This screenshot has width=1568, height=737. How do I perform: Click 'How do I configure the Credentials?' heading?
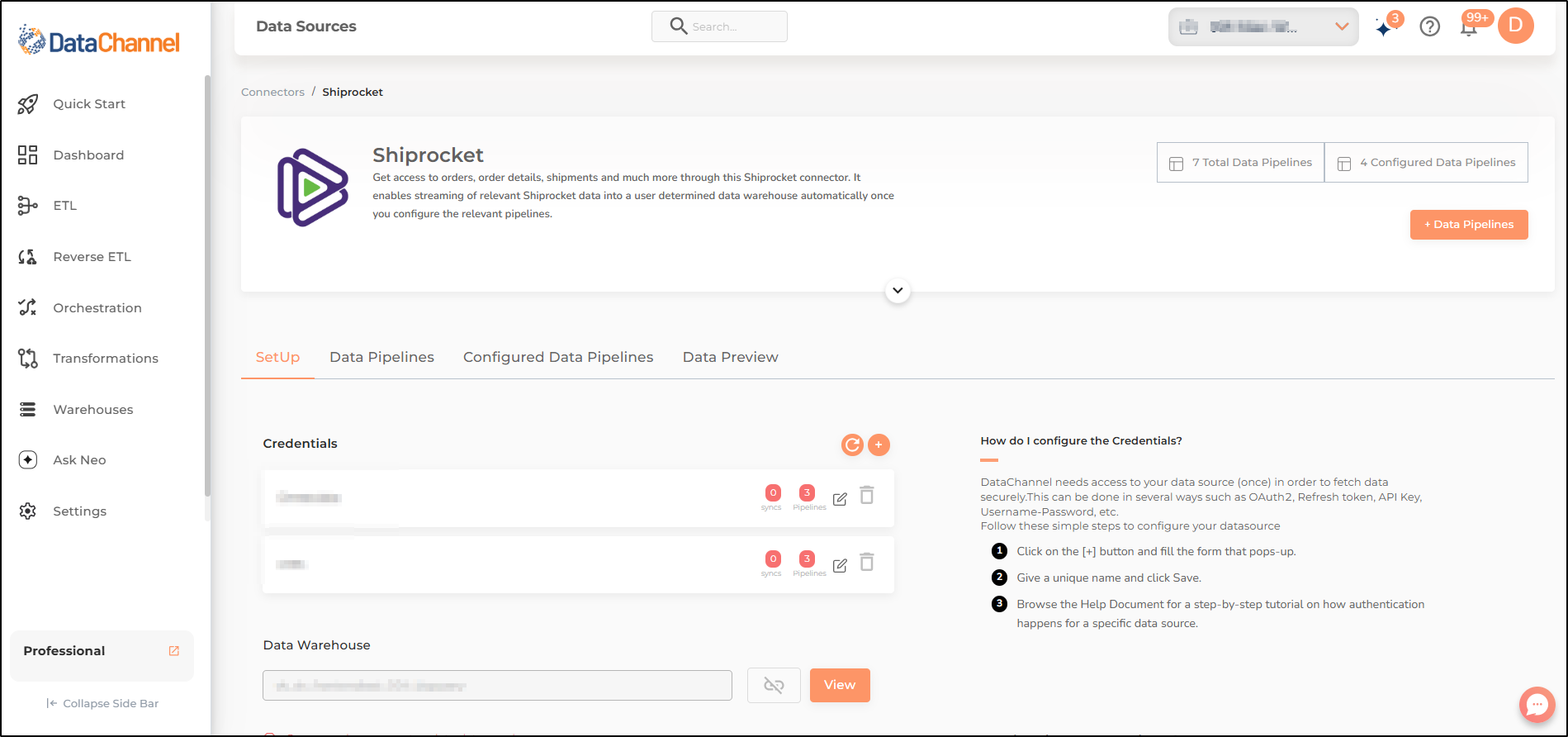coord(1081,441)
